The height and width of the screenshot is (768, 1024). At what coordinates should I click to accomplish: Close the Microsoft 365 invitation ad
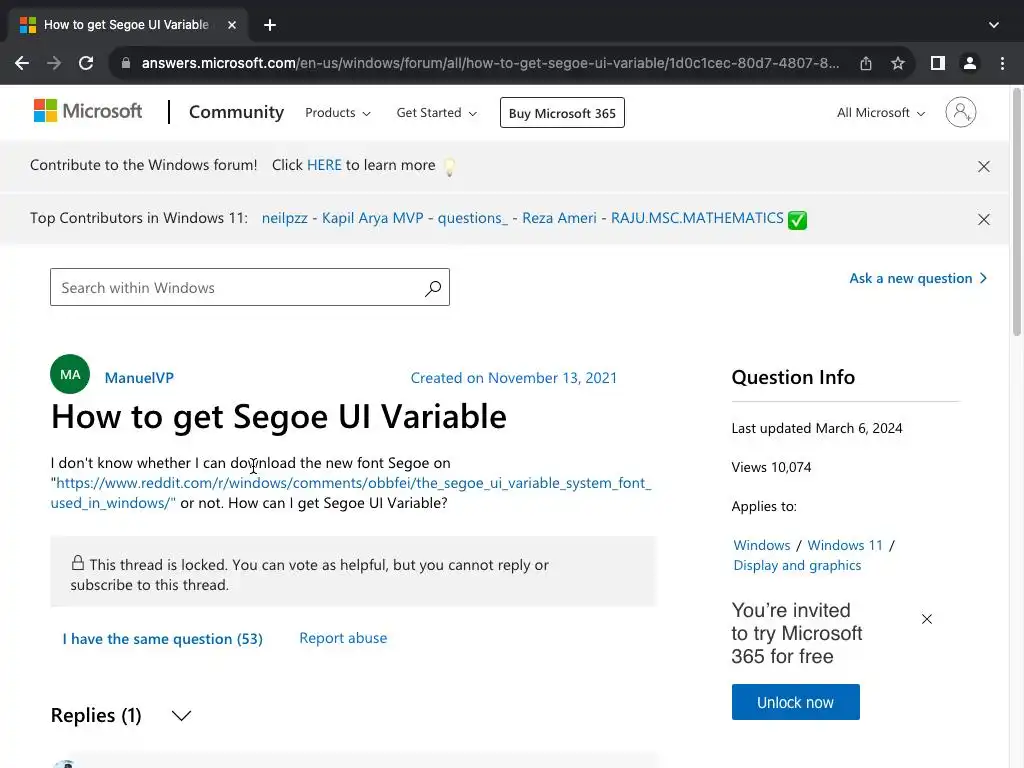point(927,619)
